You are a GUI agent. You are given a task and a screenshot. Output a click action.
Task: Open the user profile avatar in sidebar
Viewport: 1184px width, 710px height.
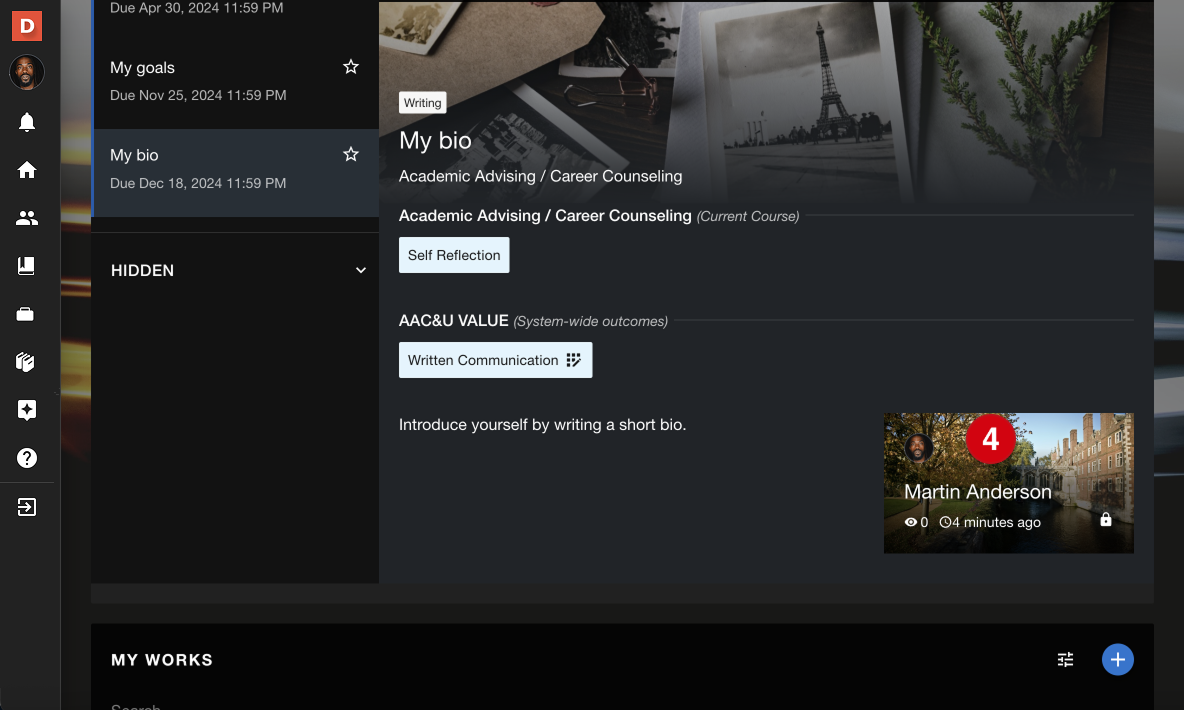[26, 73]
